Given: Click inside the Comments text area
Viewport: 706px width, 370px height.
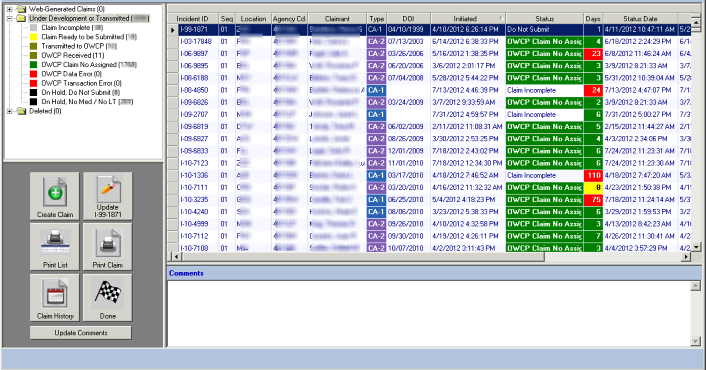Looking at the screenshot, I should [429, 313].
